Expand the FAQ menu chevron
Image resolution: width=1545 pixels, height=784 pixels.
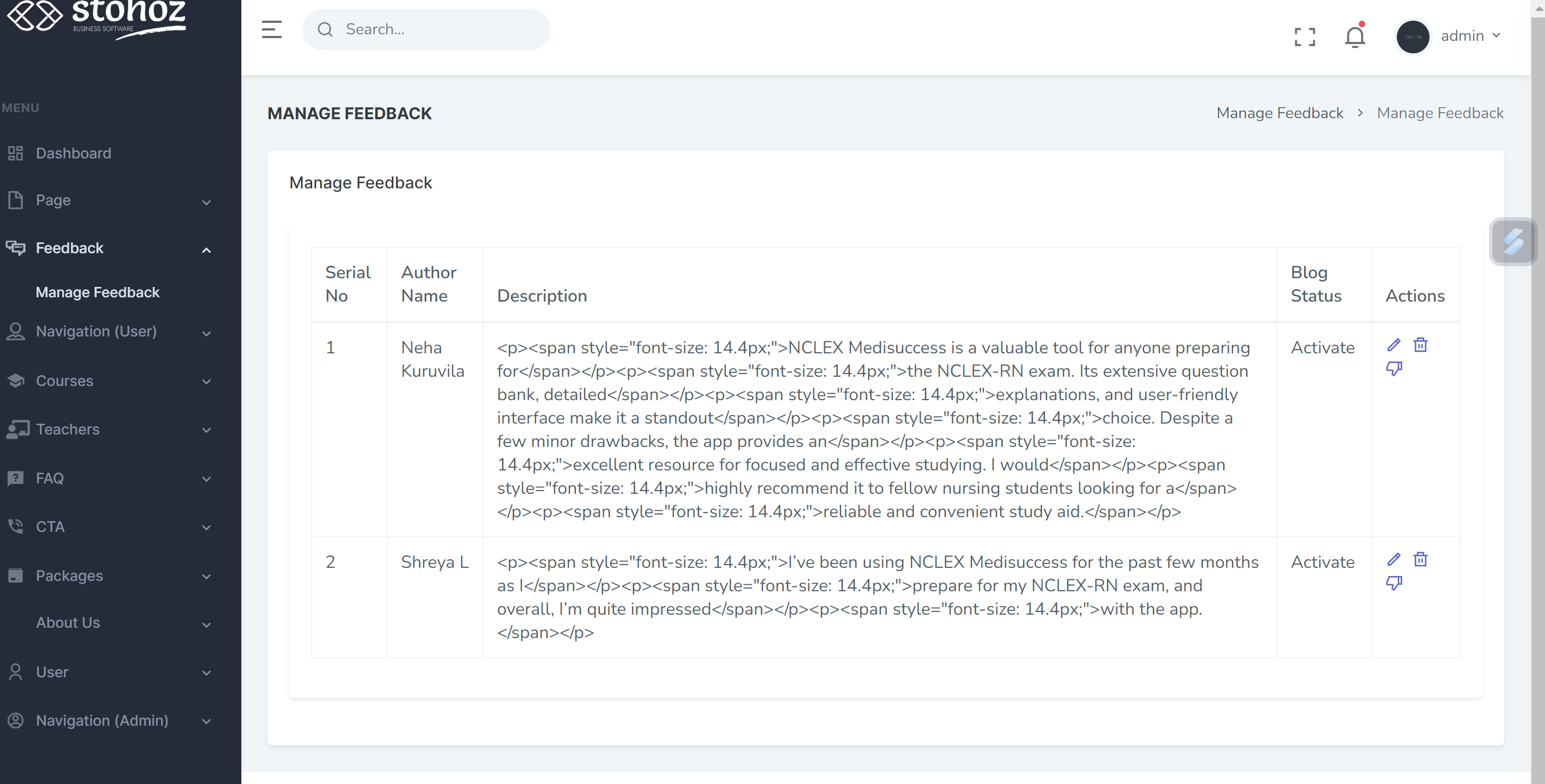[x=206, y=480]
